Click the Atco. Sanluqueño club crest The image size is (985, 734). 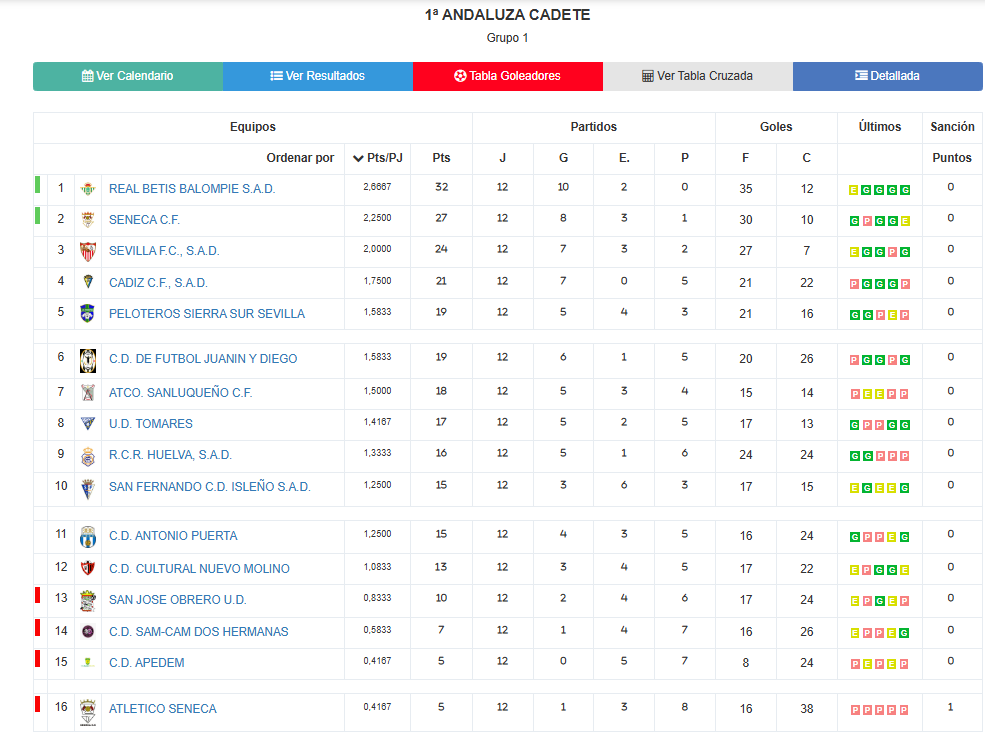click(x=88, y=393)
